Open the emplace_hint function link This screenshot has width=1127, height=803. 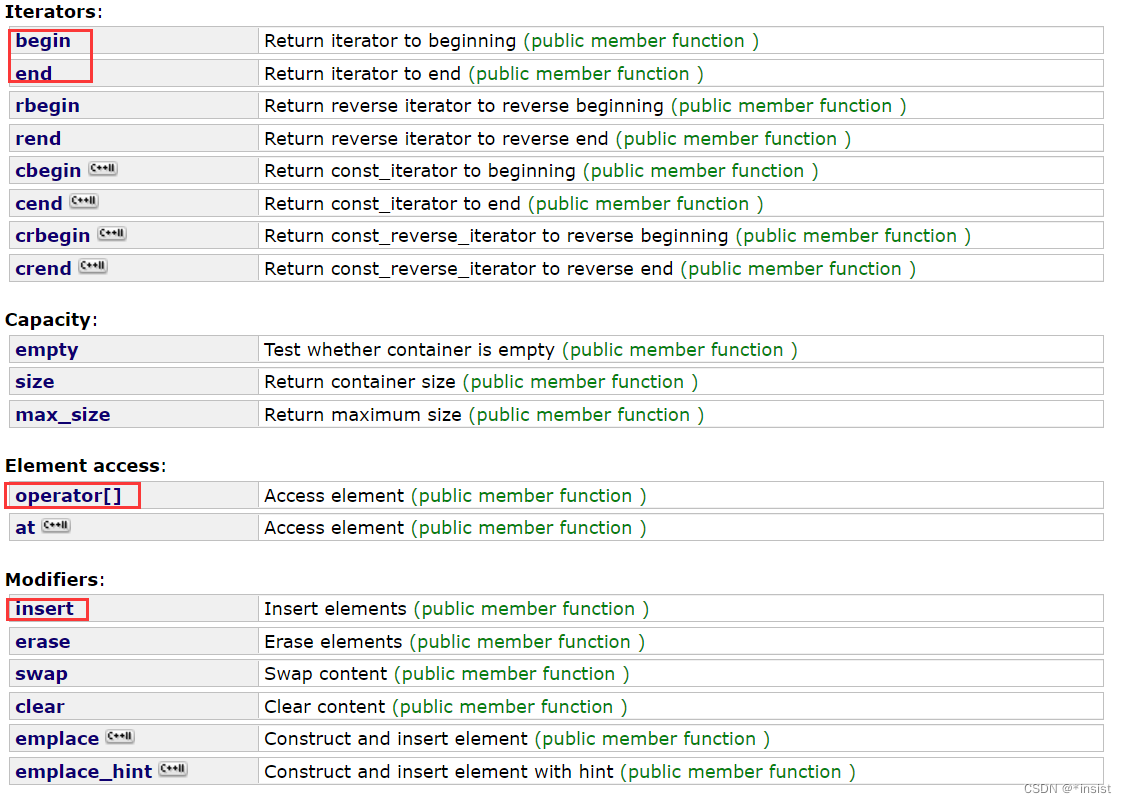[x=83, y=772]
